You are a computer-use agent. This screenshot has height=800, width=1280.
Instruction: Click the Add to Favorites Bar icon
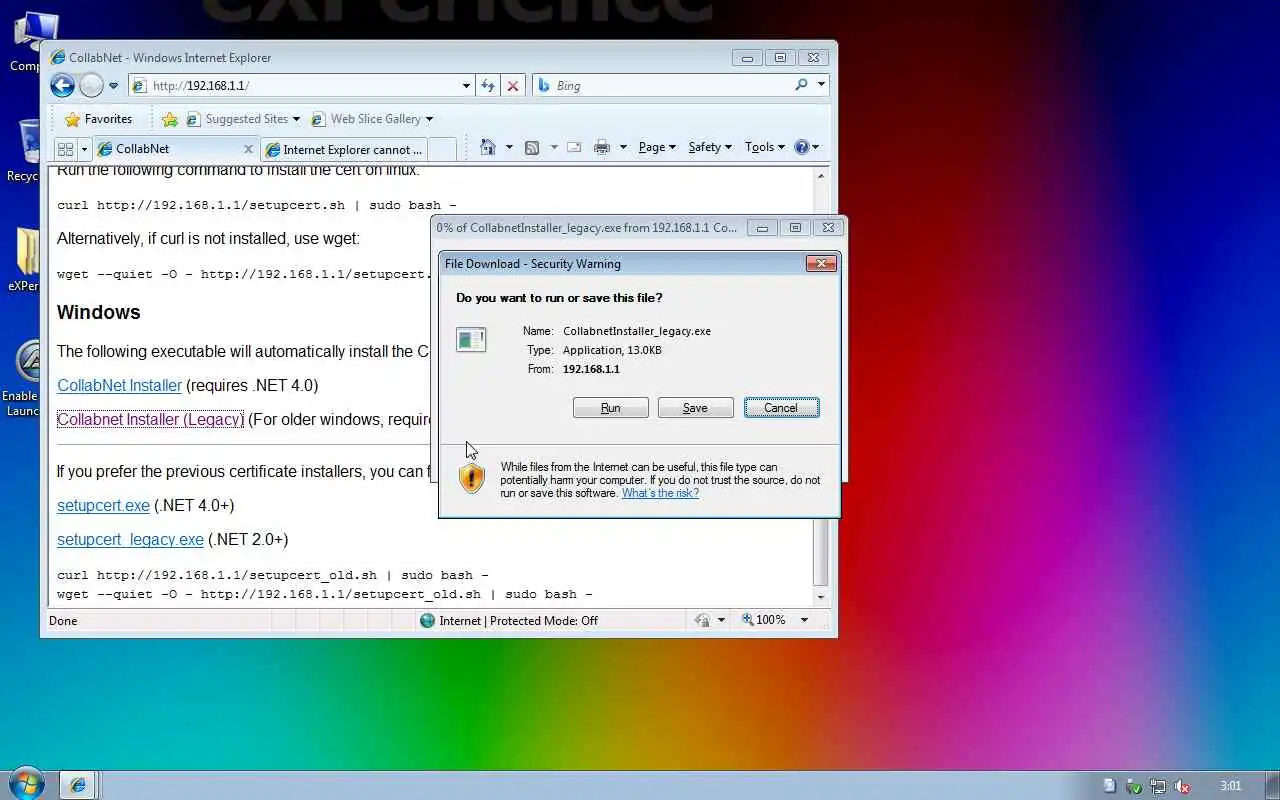(x=170, y=119)
